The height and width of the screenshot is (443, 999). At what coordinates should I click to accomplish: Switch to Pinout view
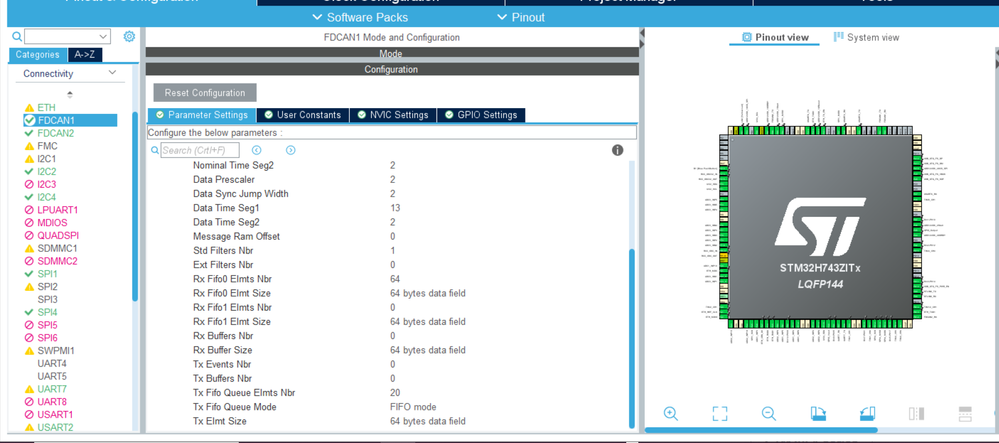(775, 37)
